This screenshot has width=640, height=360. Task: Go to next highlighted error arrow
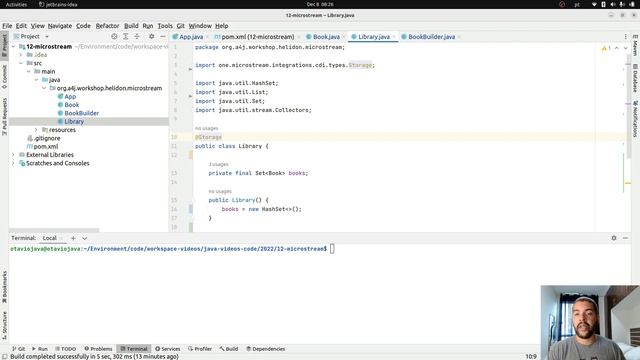(x=625, y=48)
